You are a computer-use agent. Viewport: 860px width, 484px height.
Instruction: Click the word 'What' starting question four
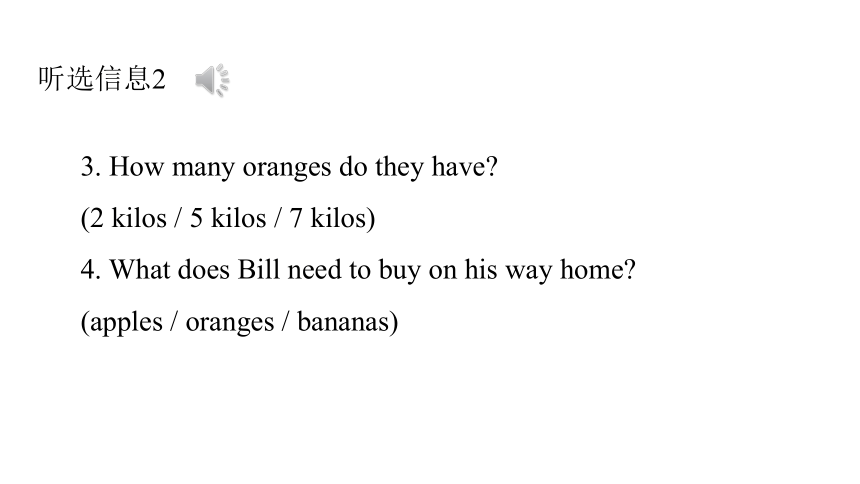[140, 270]
